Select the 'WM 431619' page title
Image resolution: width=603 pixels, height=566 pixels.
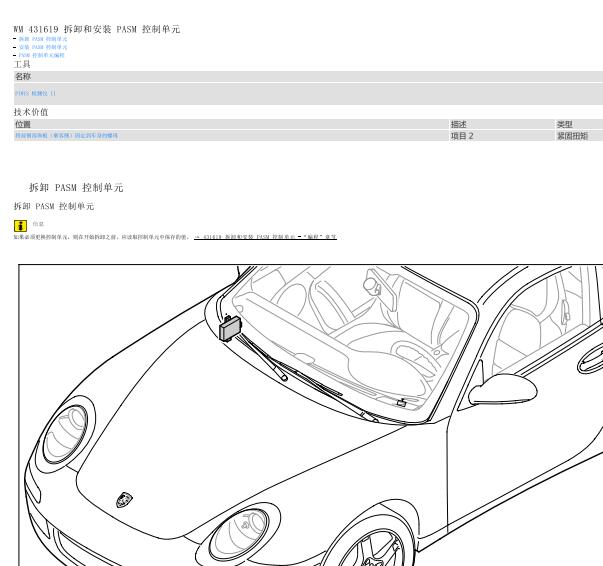click(97, 29)
